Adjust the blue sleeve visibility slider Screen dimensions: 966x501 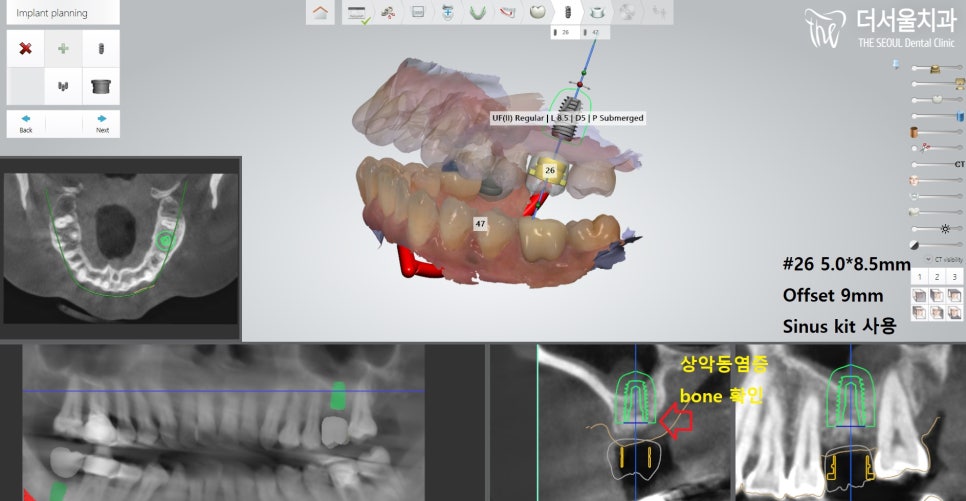960,116
